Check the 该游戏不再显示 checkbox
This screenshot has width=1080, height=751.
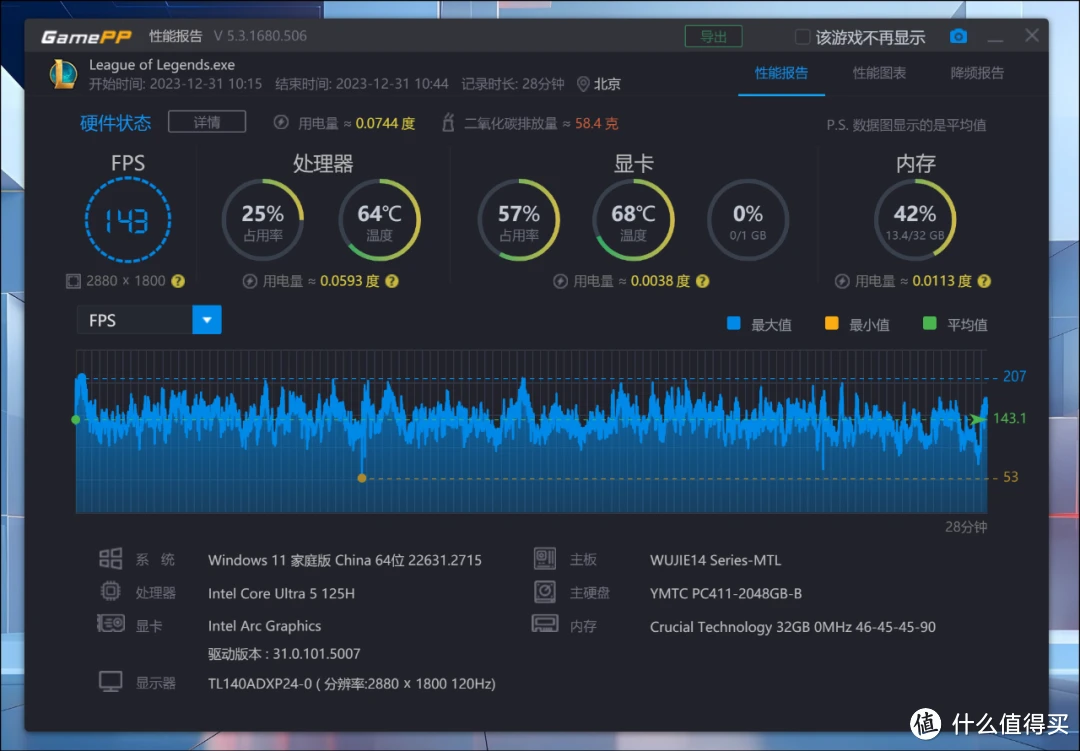point(802,37)
